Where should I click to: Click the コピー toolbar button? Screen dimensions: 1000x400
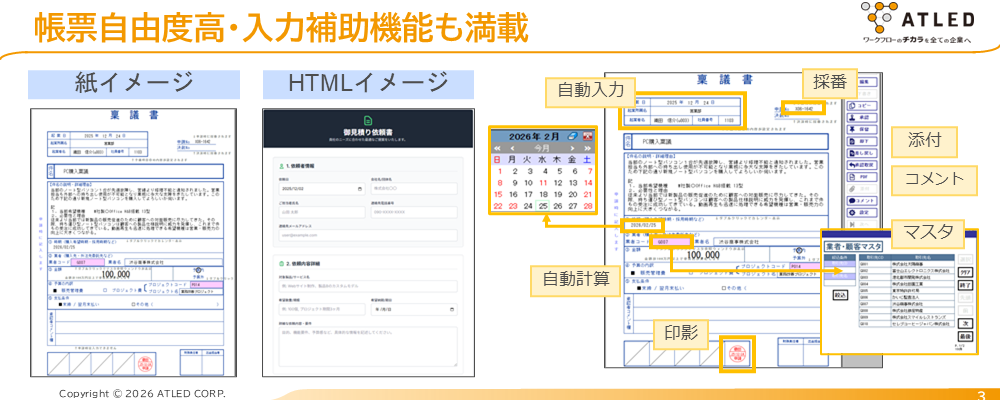pyautogui.click(x=862, y=106)
